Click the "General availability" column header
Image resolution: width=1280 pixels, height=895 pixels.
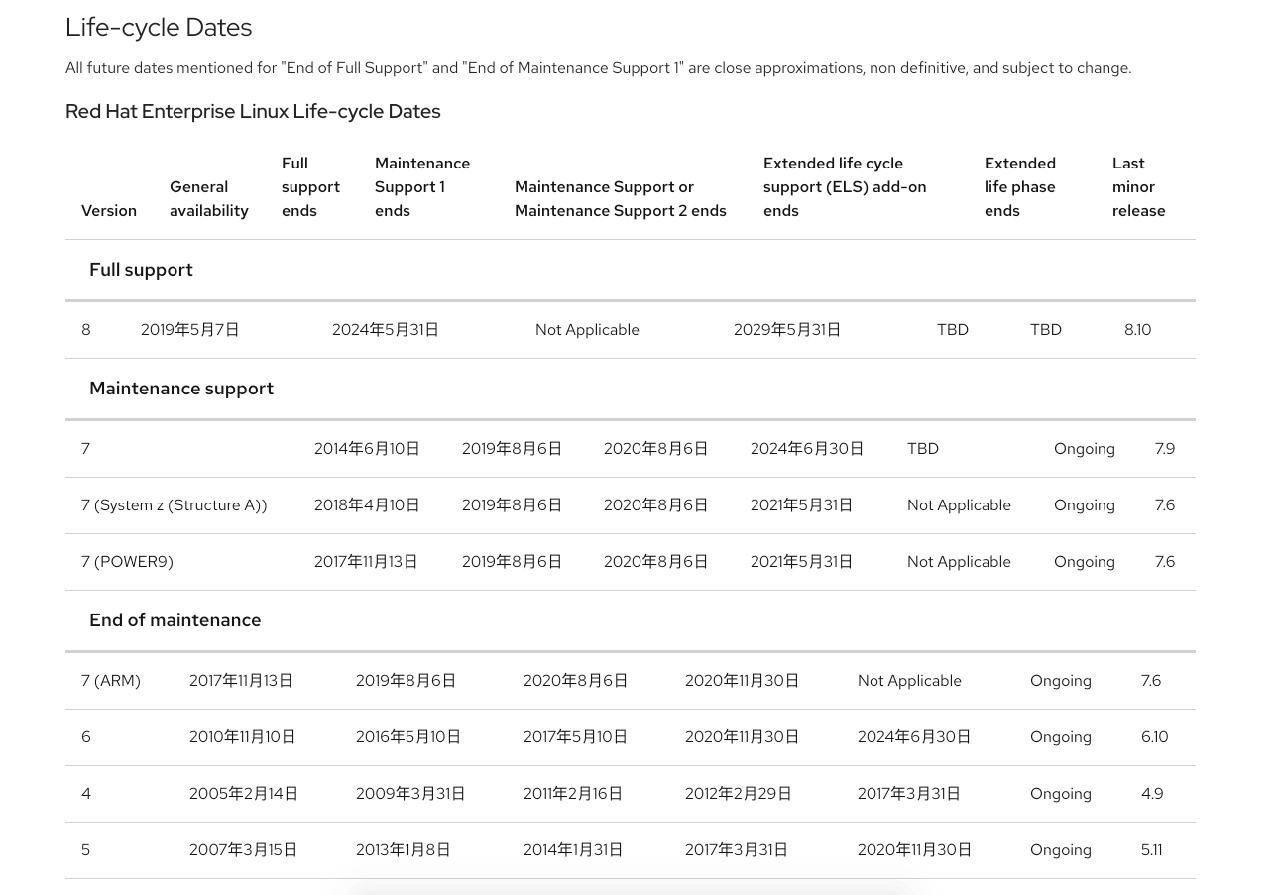pos(209,198)
